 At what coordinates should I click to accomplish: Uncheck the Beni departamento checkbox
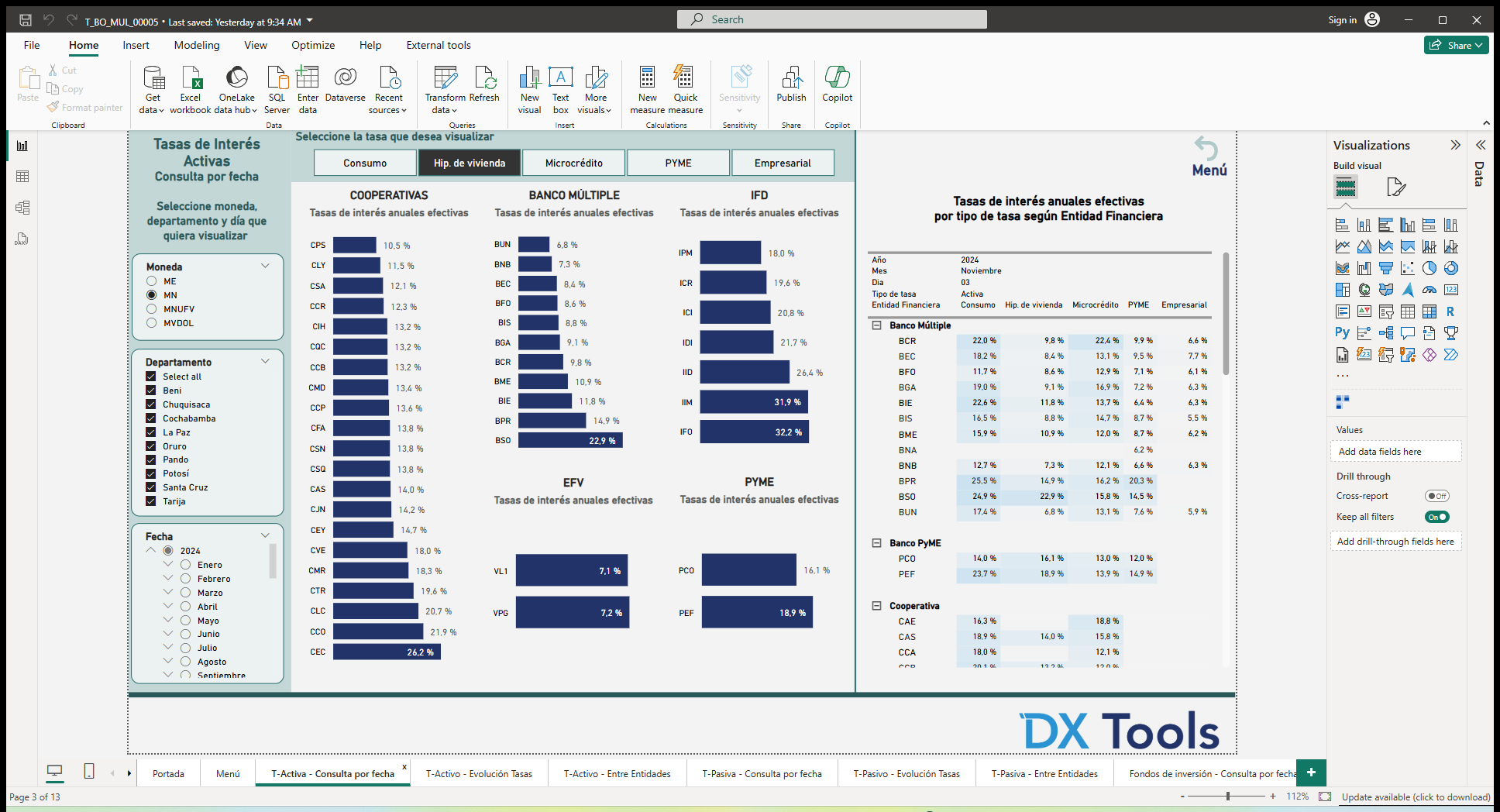click(x=151, y=391)
